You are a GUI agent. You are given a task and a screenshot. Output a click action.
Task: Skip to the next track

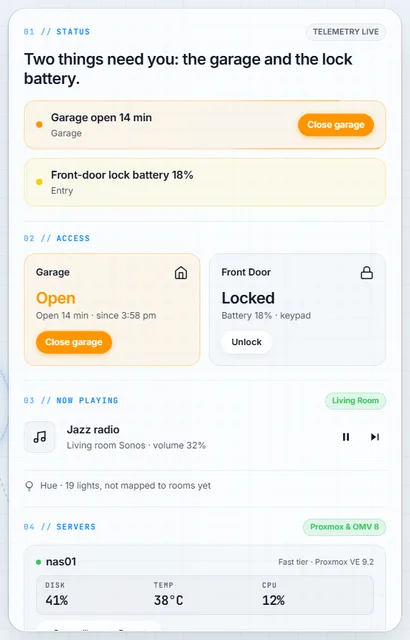coord(375,437)
